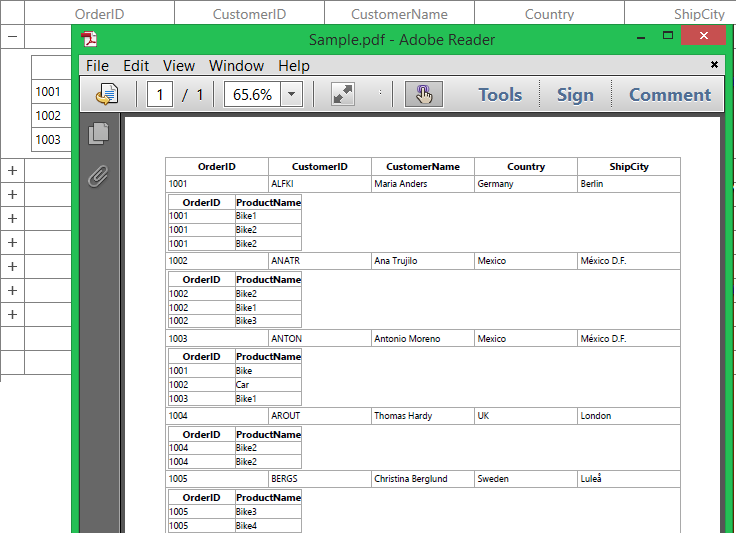Click the Ana Trujillo cell in the PDF
The width and height of the screenshot is (736, 533).
click(423, 261)
